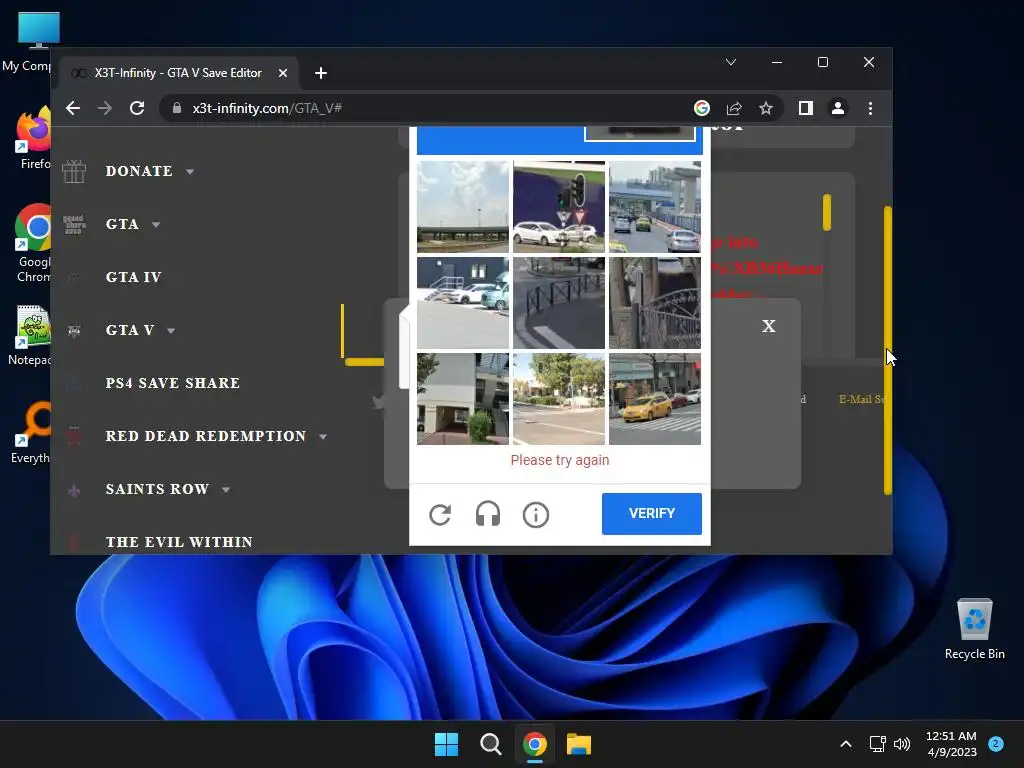Open network icon in system tray

pos(877,744)
